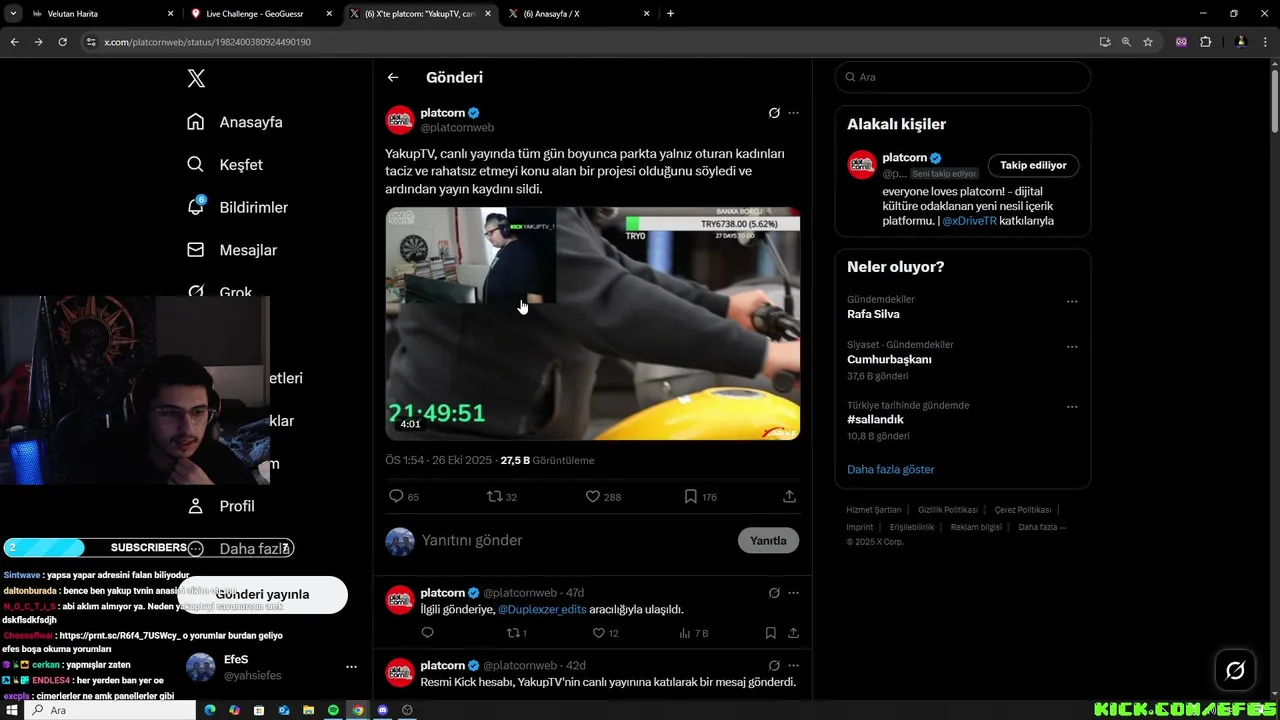Image resolution: width=1280 pixels, height=720 pixels.
Task: Open Gizlilik Politikası footer link
Action: click(x=948, y=510)
